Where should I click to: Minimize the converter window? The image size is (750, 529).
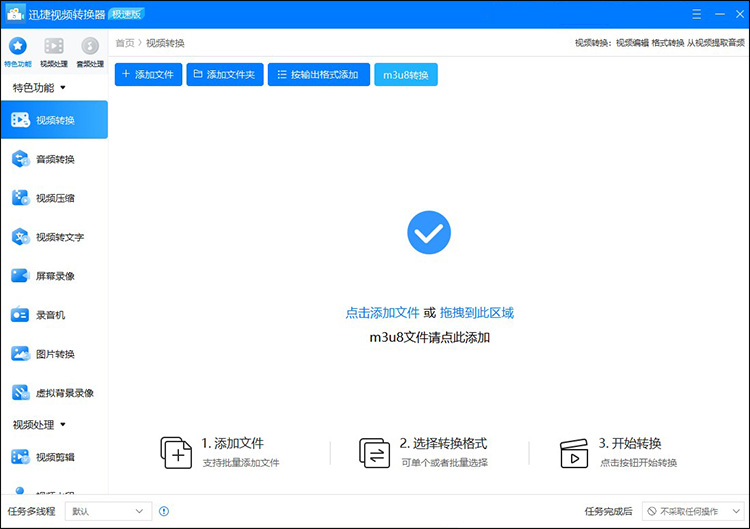[719, 14]
